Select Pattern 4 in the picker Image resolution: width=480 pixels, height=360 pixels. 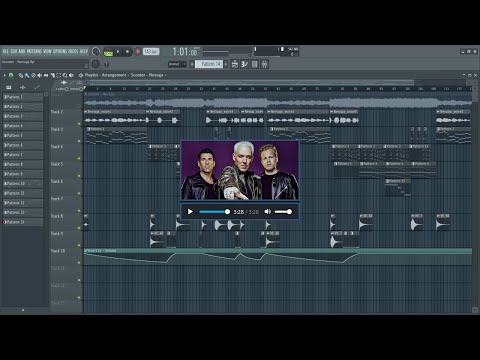pyautogui.click(x=23, y=126)
